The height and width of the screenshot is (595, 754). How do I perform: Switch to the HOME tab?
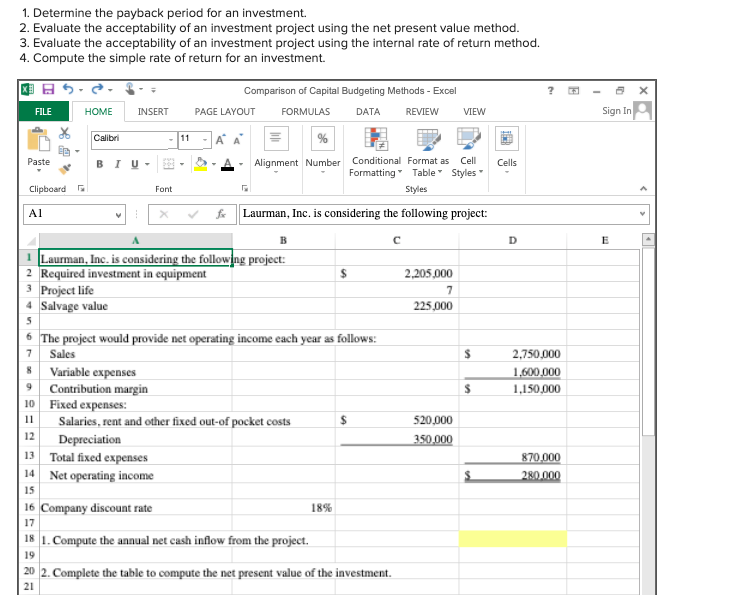coord(98,112)
